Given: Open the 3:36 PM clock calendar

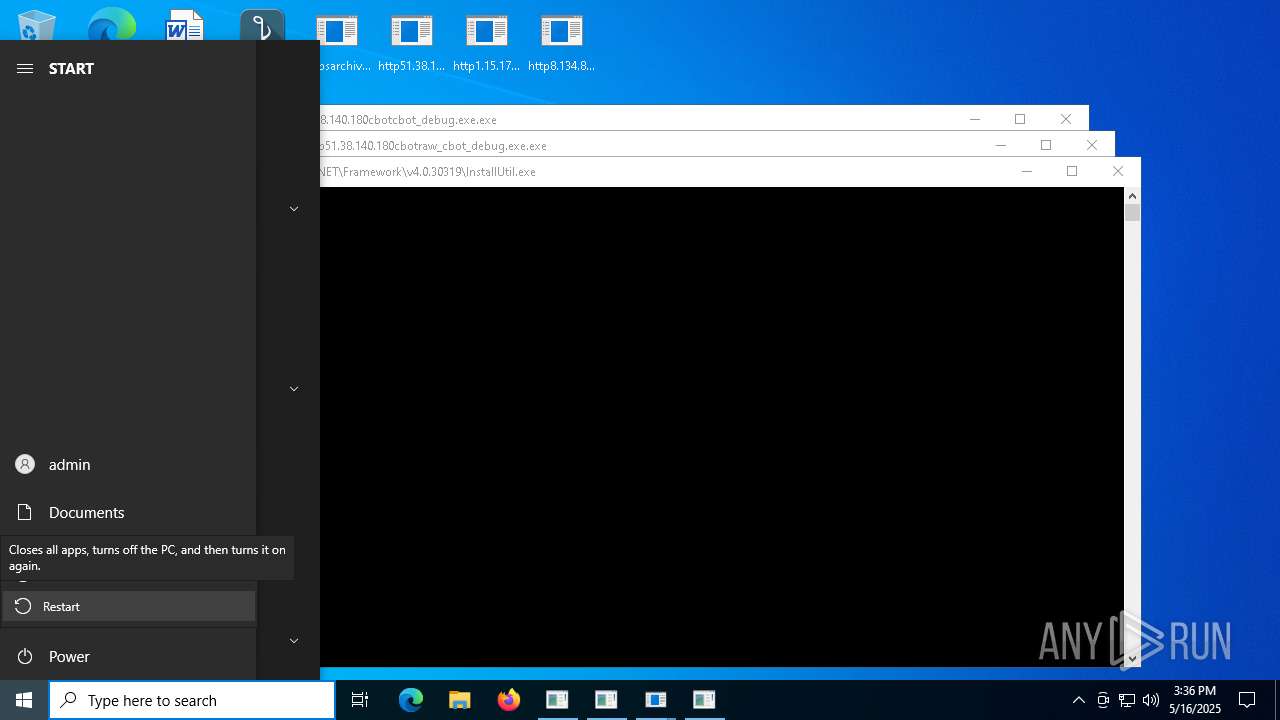Looking at the screenshot, I should click(1195, 700).
